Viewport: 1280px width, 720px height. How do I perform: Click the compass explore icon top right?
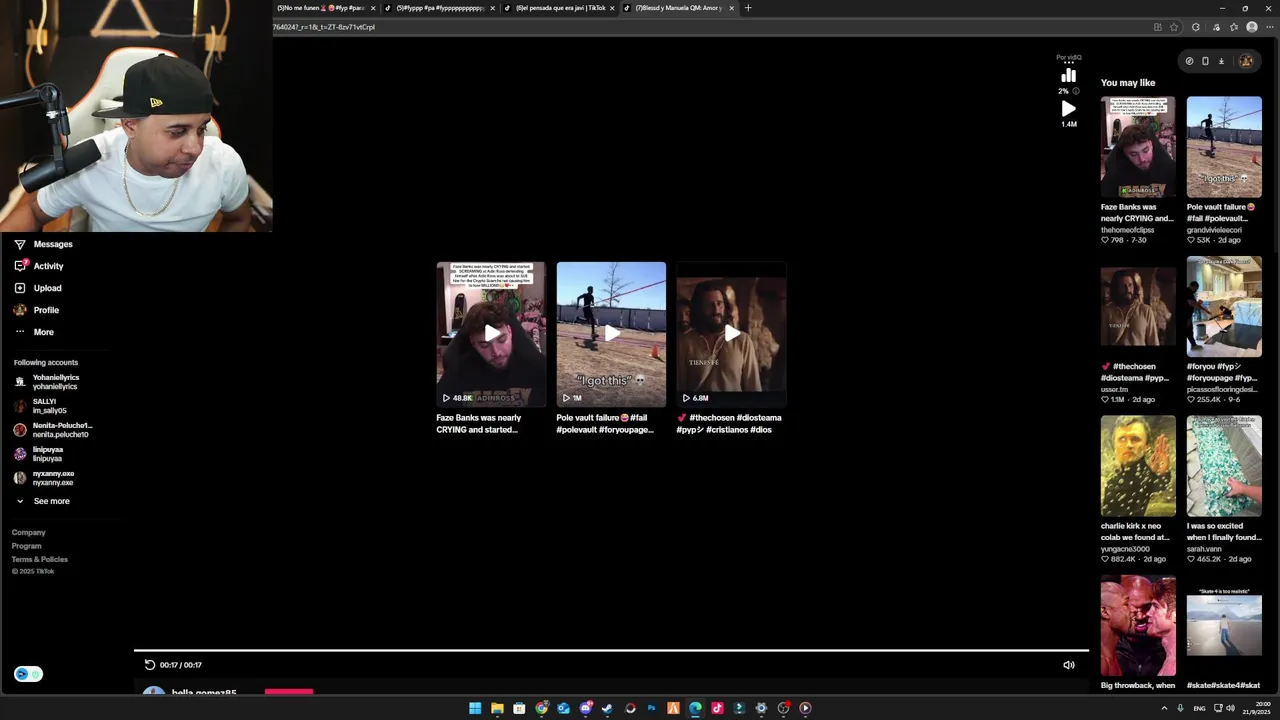click(x=1189, y=61)
